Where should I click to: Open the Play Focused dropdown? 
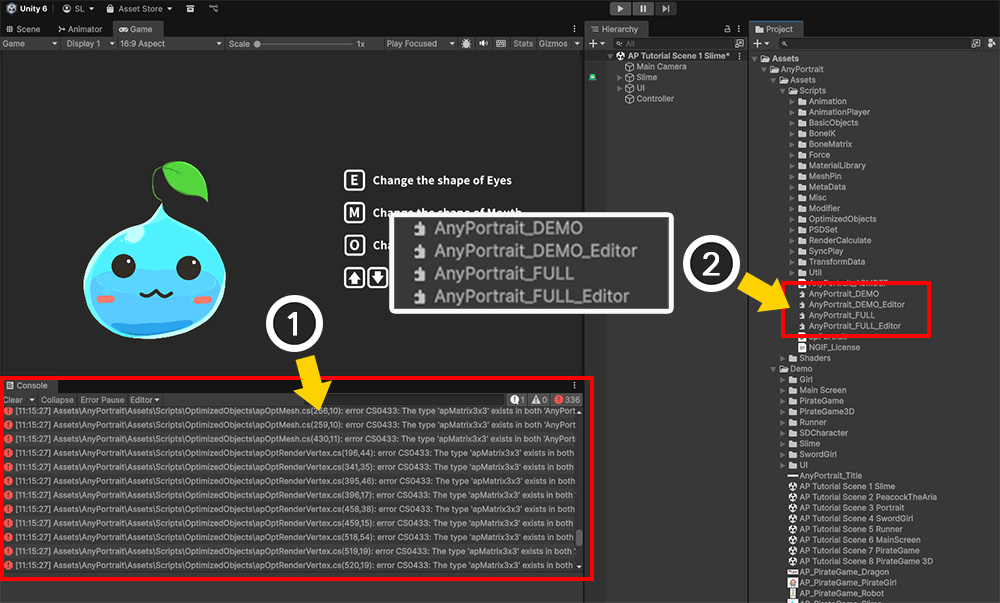[x=415, y=44]
